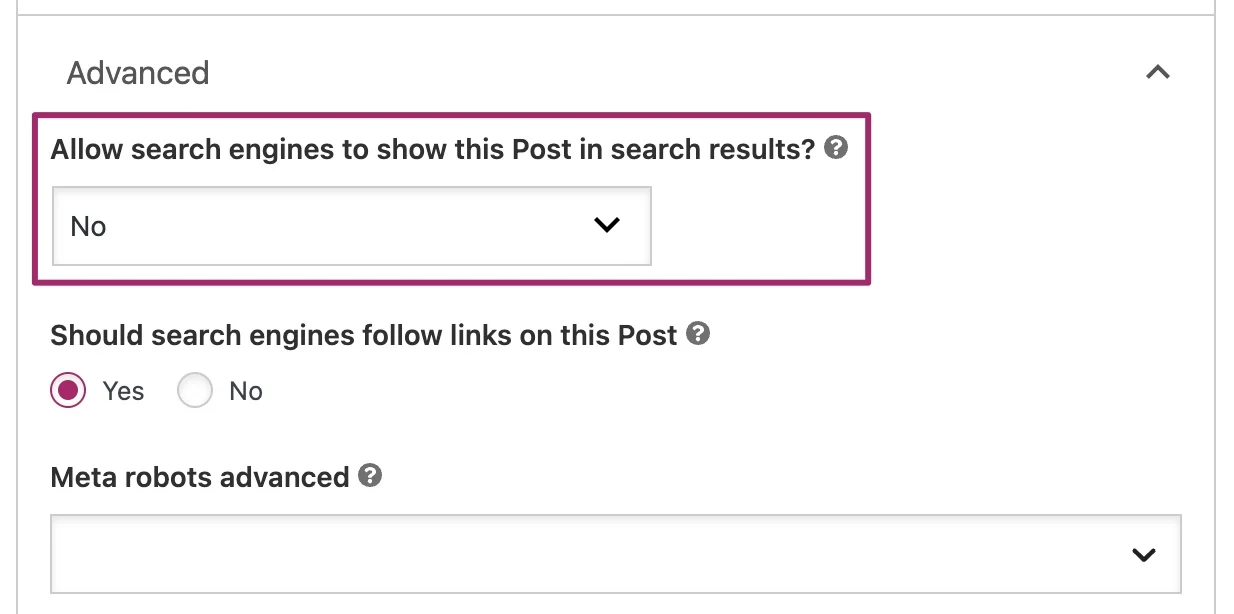1234x614 pixels.
Task: Toggle the follow links answer away from Yes
Action: [195, 390]
